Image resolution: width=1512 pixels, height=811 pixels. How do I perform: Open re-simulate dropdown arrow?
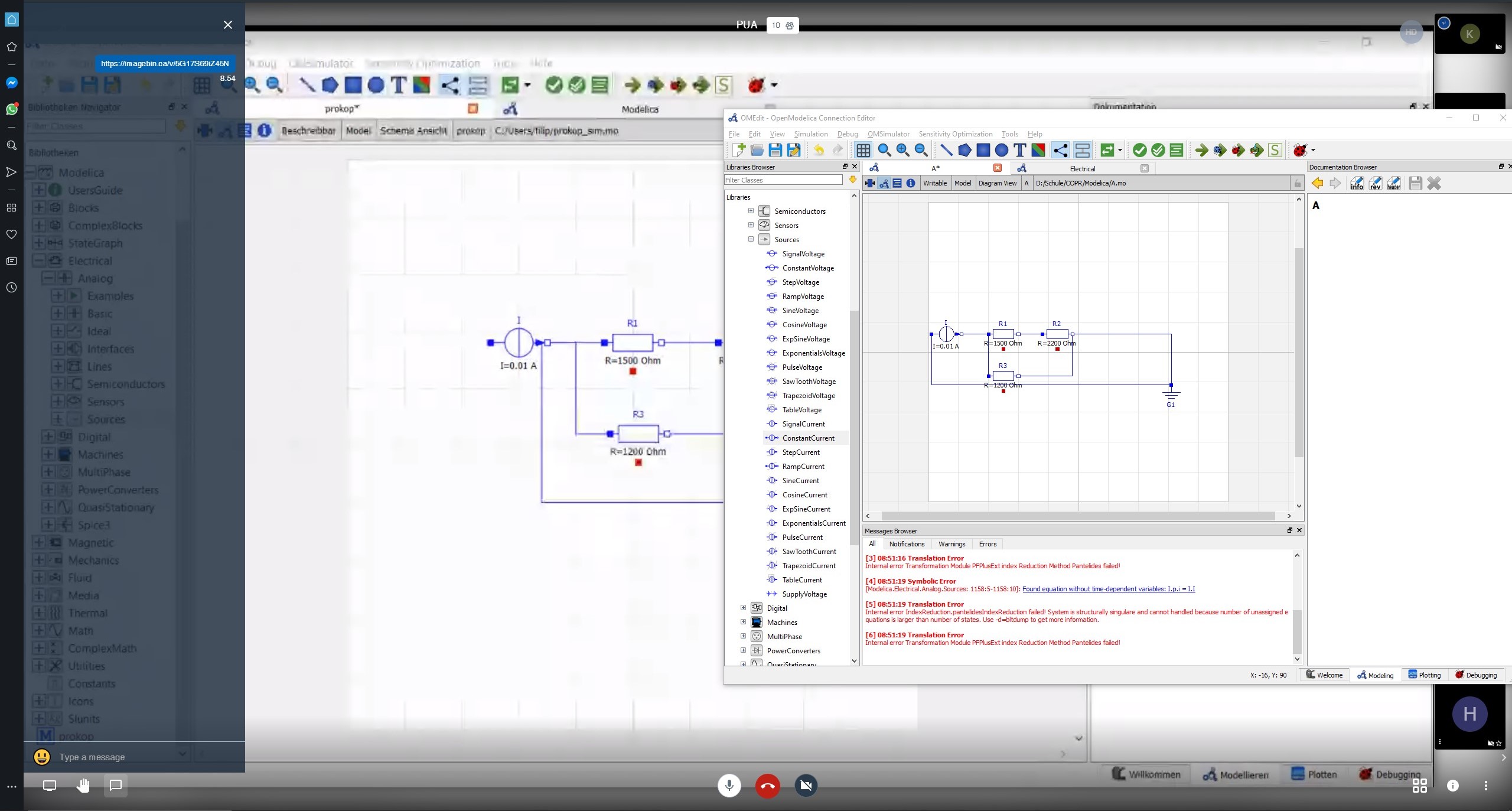pyautogui.click(x=1120, y=150)
